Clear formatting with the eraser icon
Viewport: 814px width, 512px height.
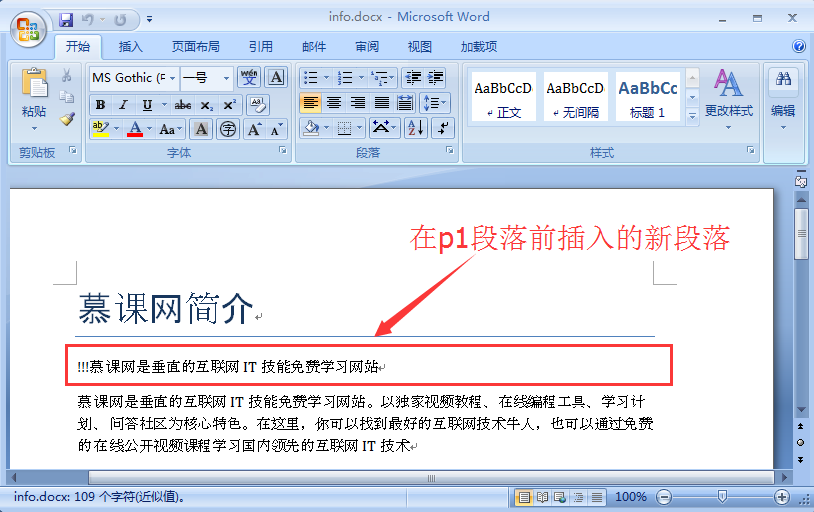pyautogui.click(x=257, y=105)
